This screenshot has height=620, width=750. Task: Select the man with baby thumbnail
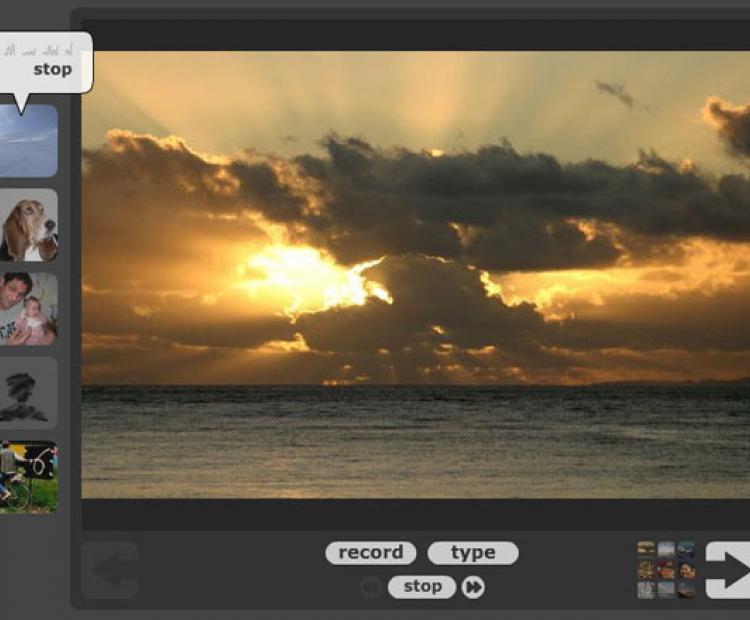[x=28, y=309]
